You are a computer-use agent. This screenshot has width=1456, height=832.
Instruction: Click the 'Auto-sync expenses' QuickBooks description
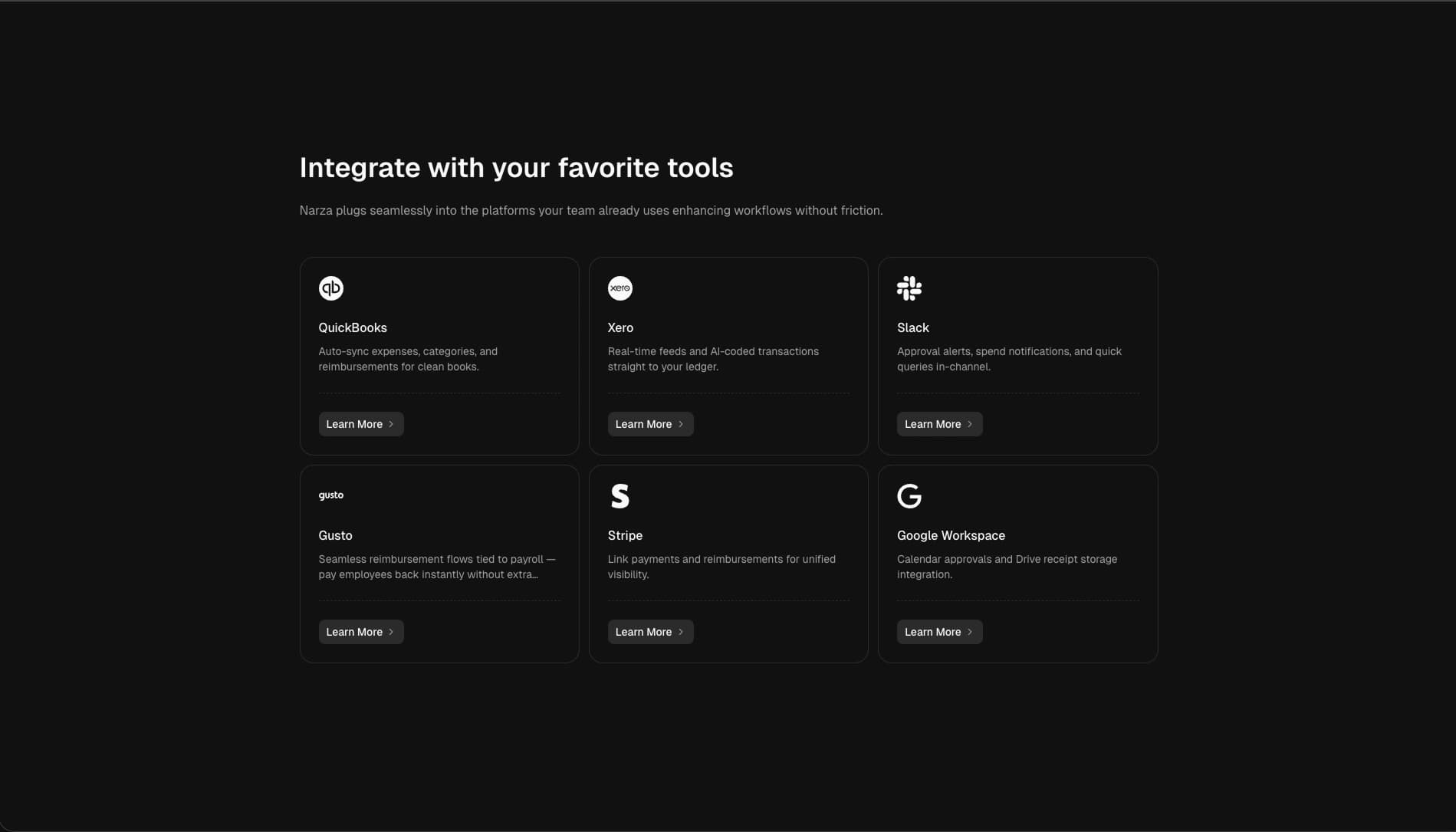click(x=408, y=359)
